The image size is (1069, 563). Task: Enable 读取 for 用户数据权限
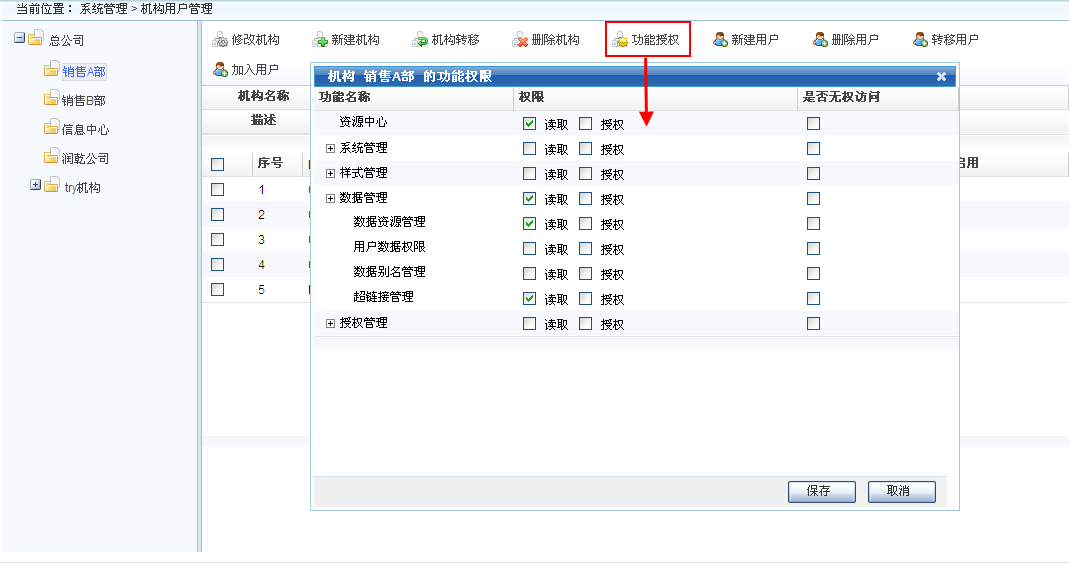(529, 249)
